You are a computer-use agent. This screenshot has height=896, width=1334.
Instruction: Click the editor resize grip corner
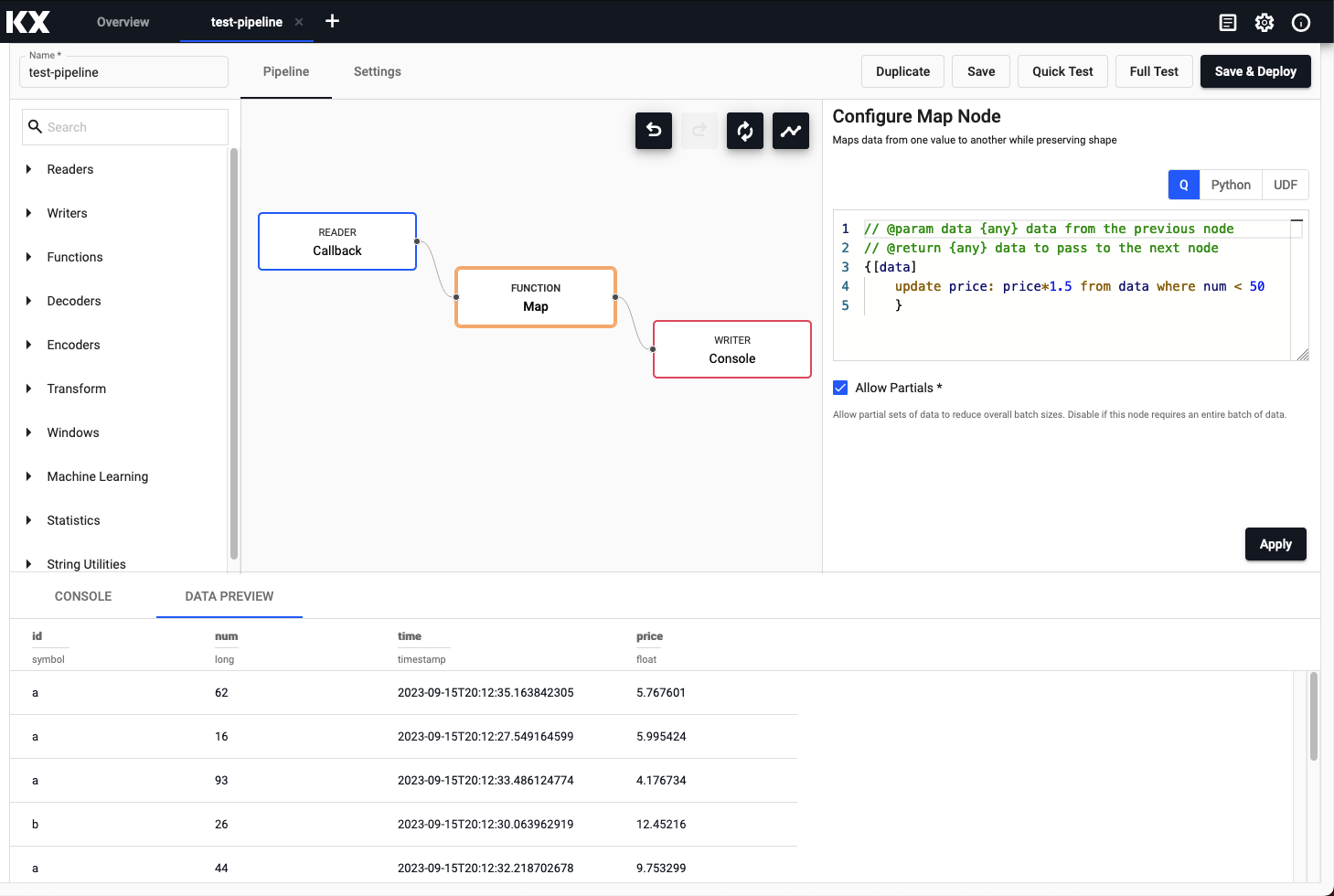pyautogui.click(x=1303, y=355)
